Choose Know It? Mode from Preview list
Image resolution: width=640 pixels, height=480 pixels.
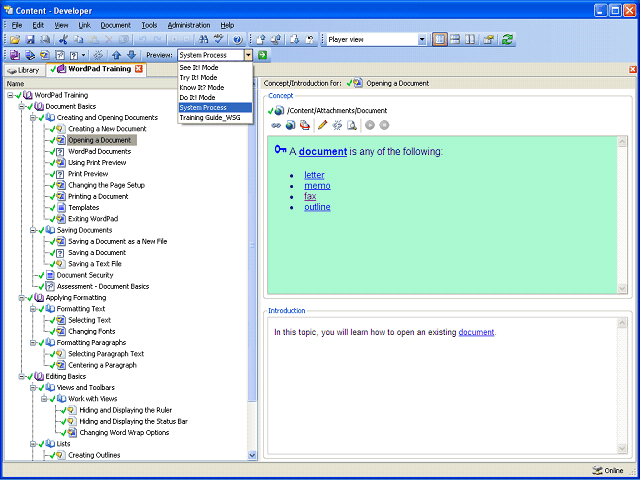coord(215,87)
